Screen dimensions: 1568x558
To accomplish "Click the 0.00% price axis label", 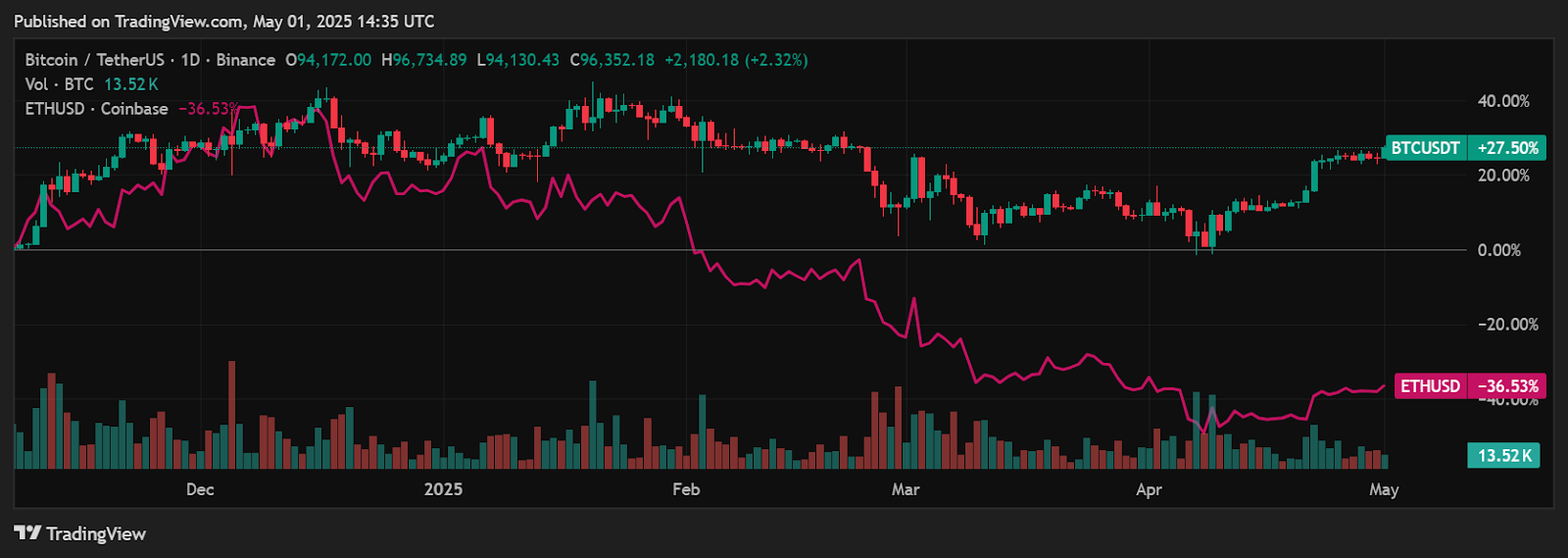I will point(1499,250).
